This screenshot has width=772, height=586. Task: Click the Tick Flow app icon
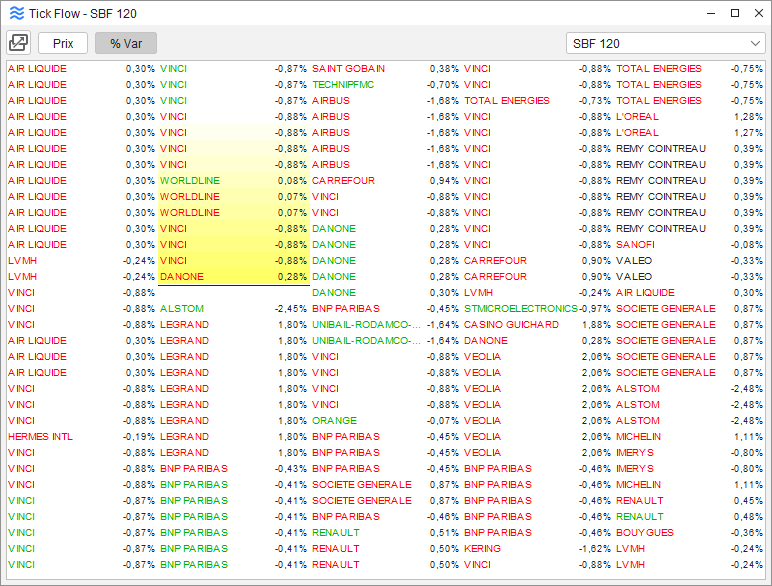click(15, 13)
